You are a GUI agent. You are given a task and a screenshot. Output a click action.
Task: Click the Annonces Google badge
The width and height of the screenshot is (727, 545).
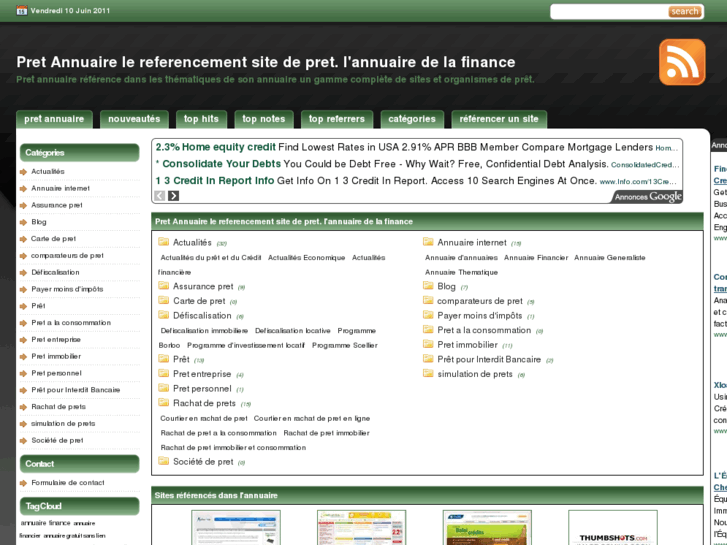coord(648,197)
